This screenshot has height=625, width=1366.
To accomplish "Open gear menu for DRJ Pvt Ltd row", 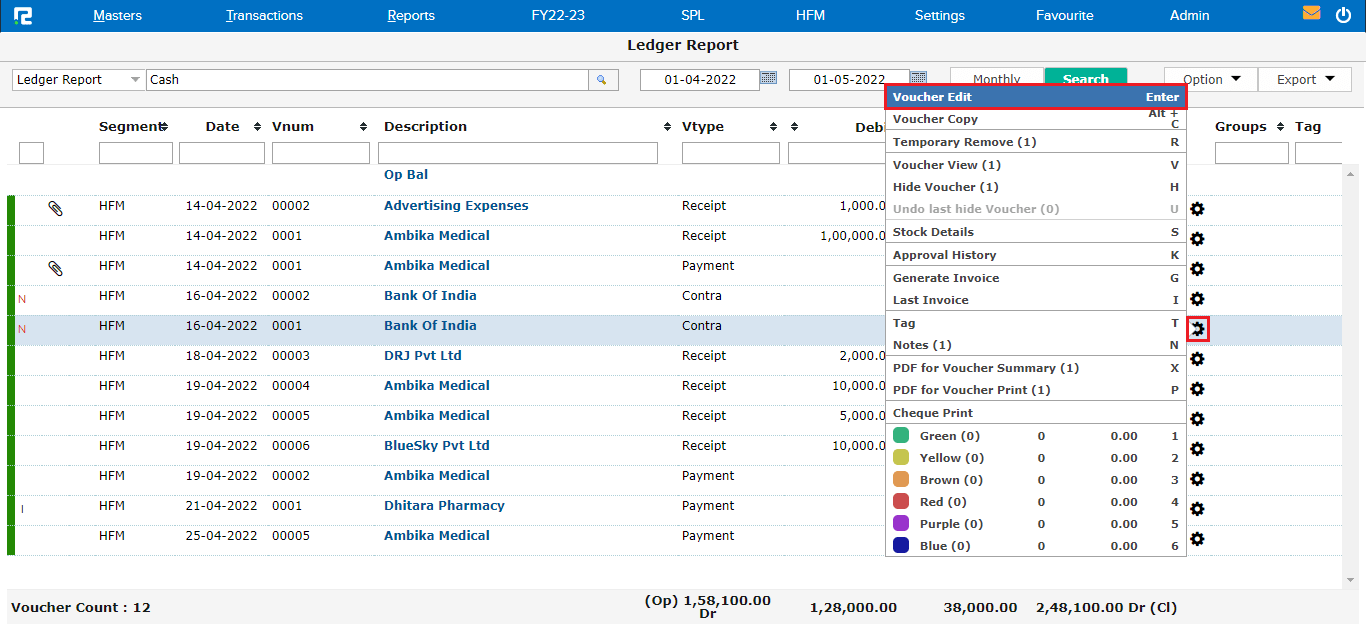I will [1197, 359].
